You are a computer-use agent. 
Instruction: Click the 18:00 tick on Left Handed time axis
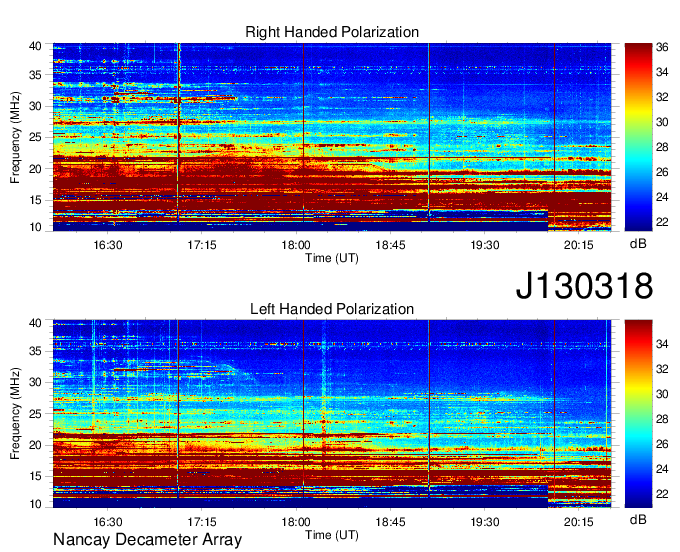pyautogui.click(x=296, y=522)
